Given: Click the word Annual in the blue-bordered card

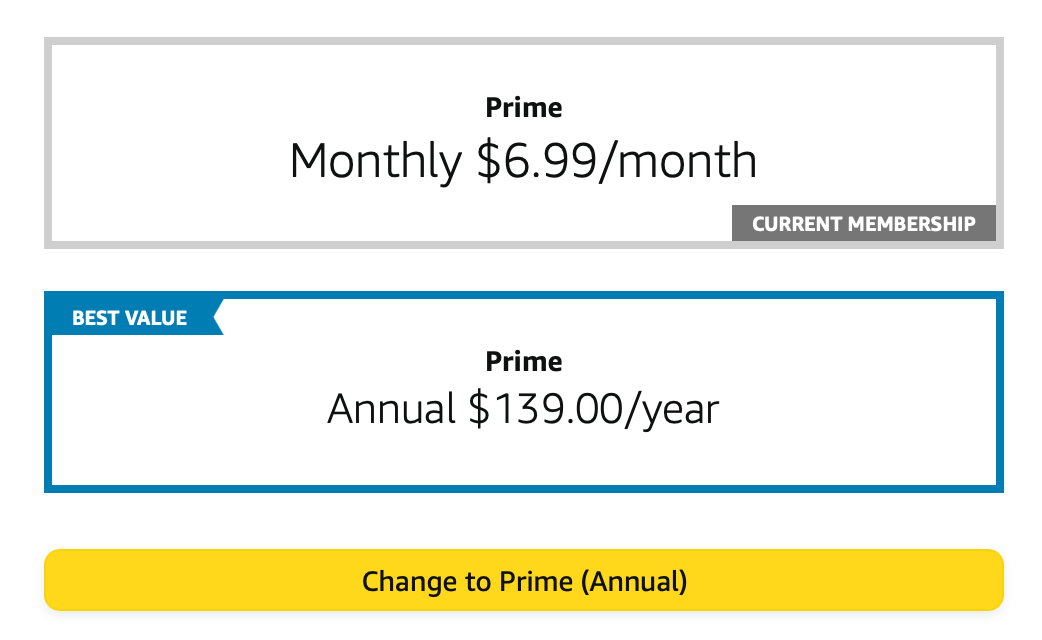Looking at the screenshot, I should [x=391, y=409].
